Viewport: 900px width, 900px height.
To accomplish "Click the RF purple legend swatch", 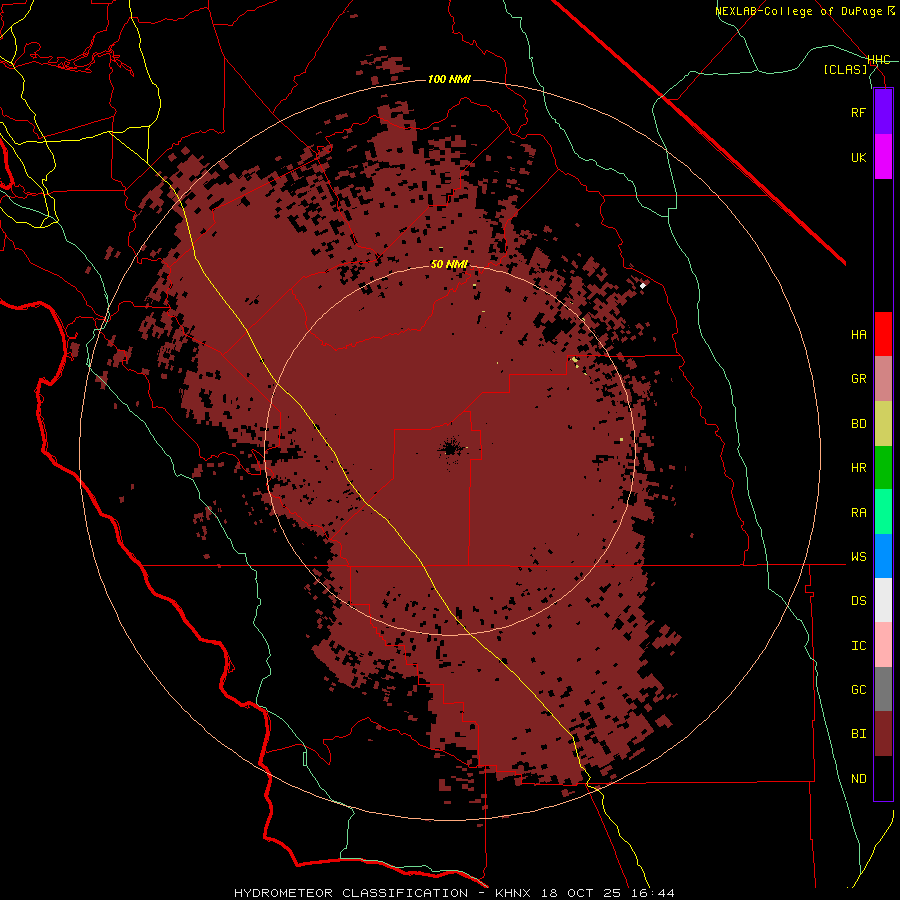I will 883,112.
